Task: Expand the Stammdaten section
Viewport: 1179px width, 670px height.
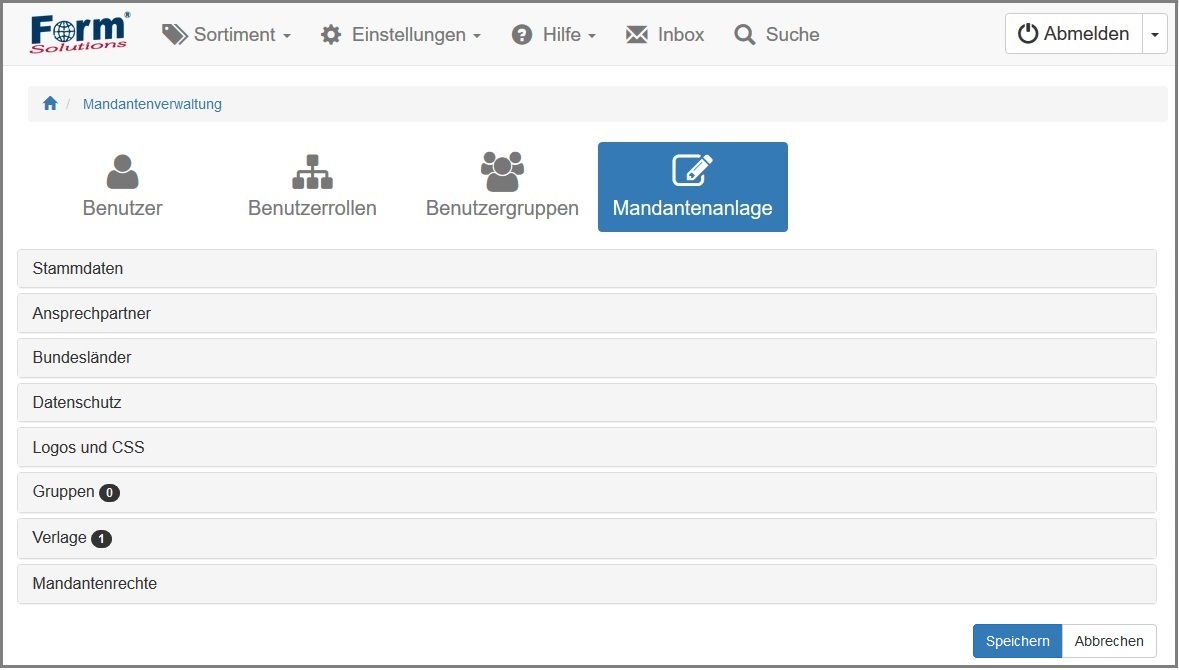Action: [586, 268]
